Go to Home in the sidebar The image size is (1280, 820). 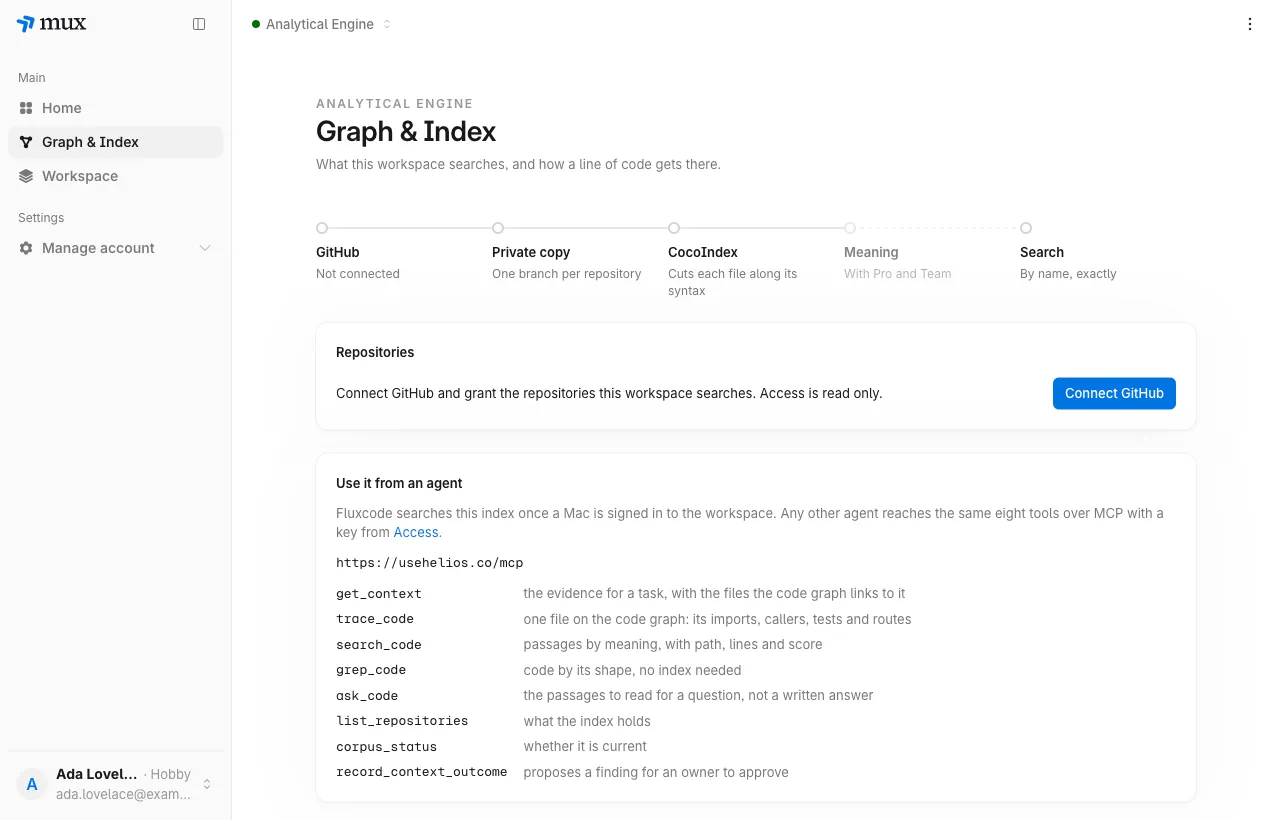(116, 108)
